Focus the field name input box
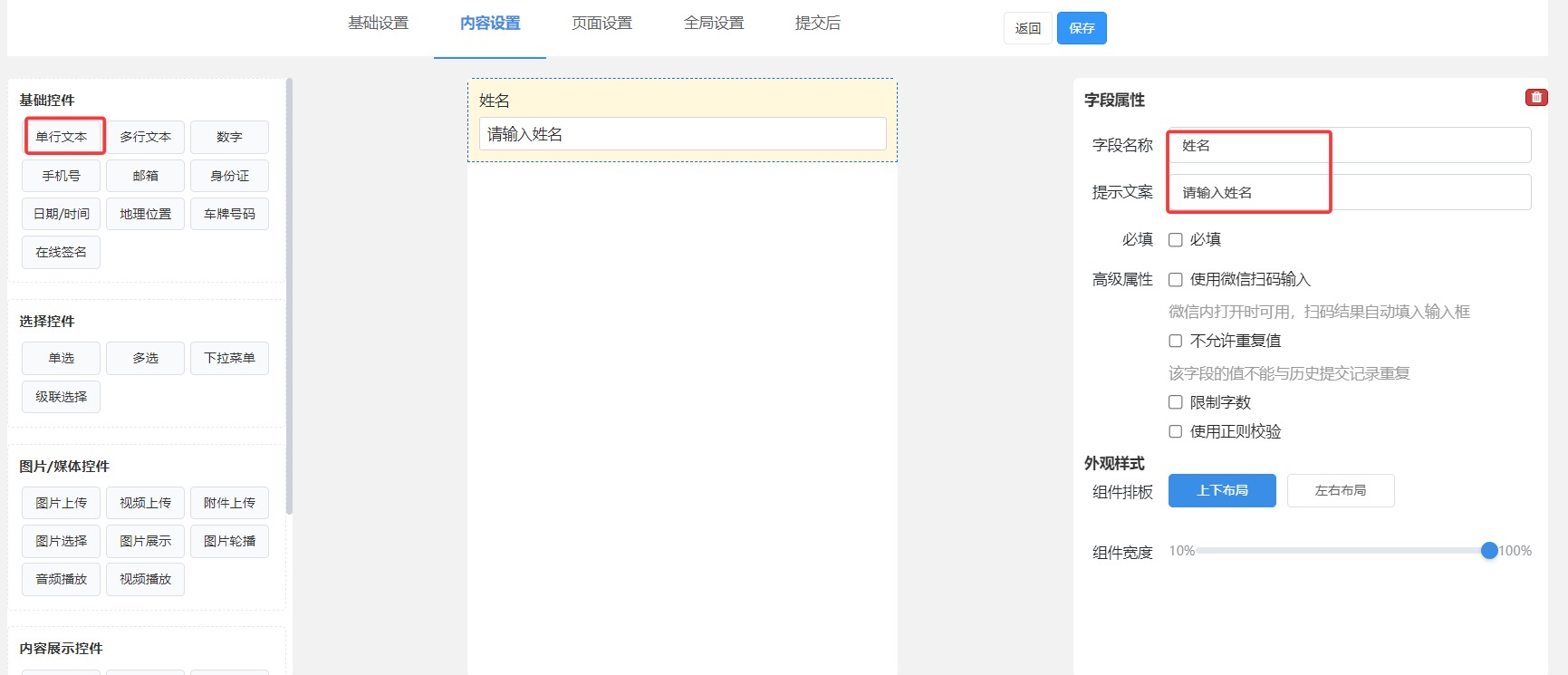Screen dimensions: 1568x675 coord(1348,145)
